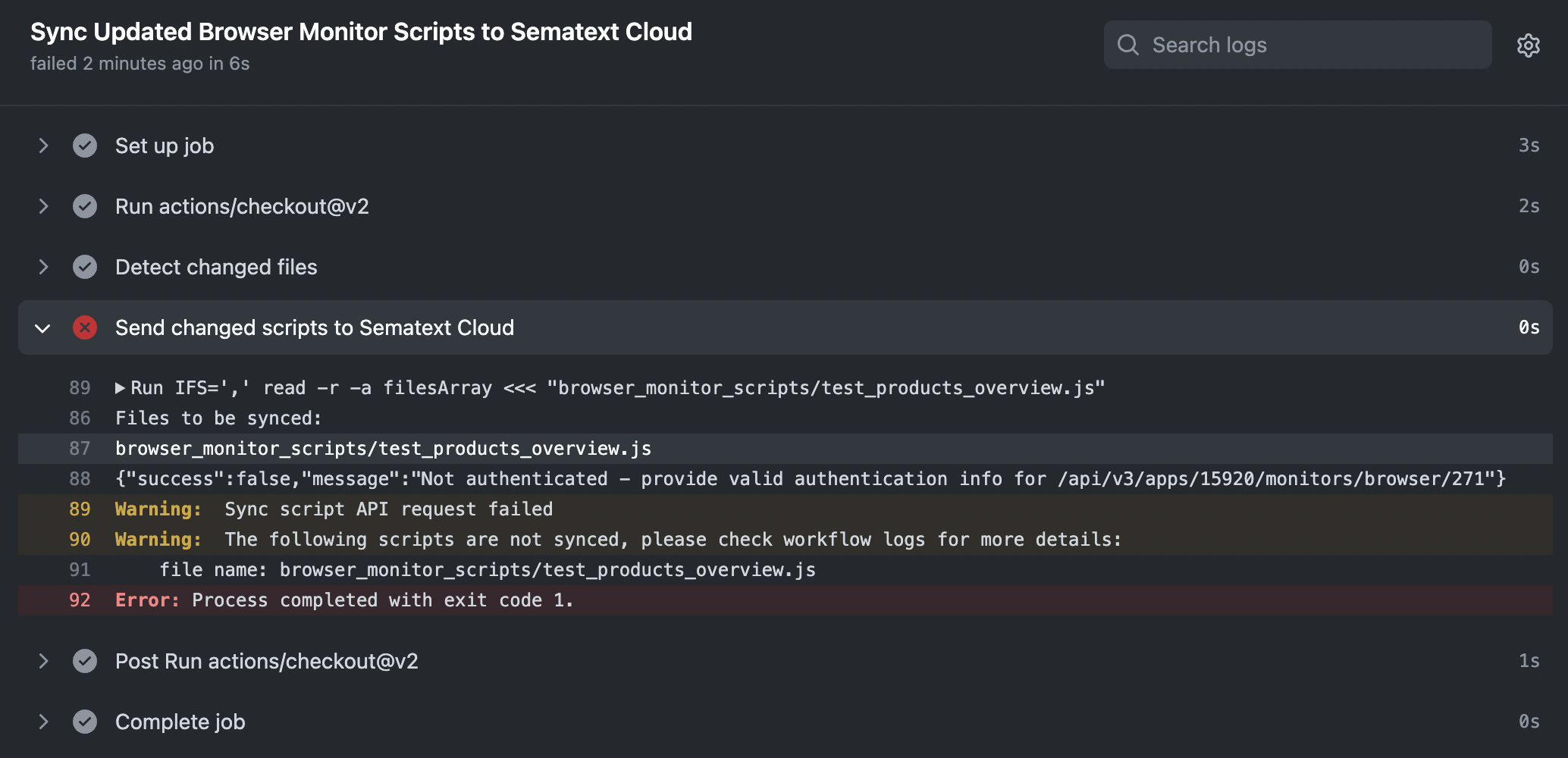Click the highlighted test_products_overview.js line 87
1568x758 pixels.
pyautogui.click(x=383, y=449)
